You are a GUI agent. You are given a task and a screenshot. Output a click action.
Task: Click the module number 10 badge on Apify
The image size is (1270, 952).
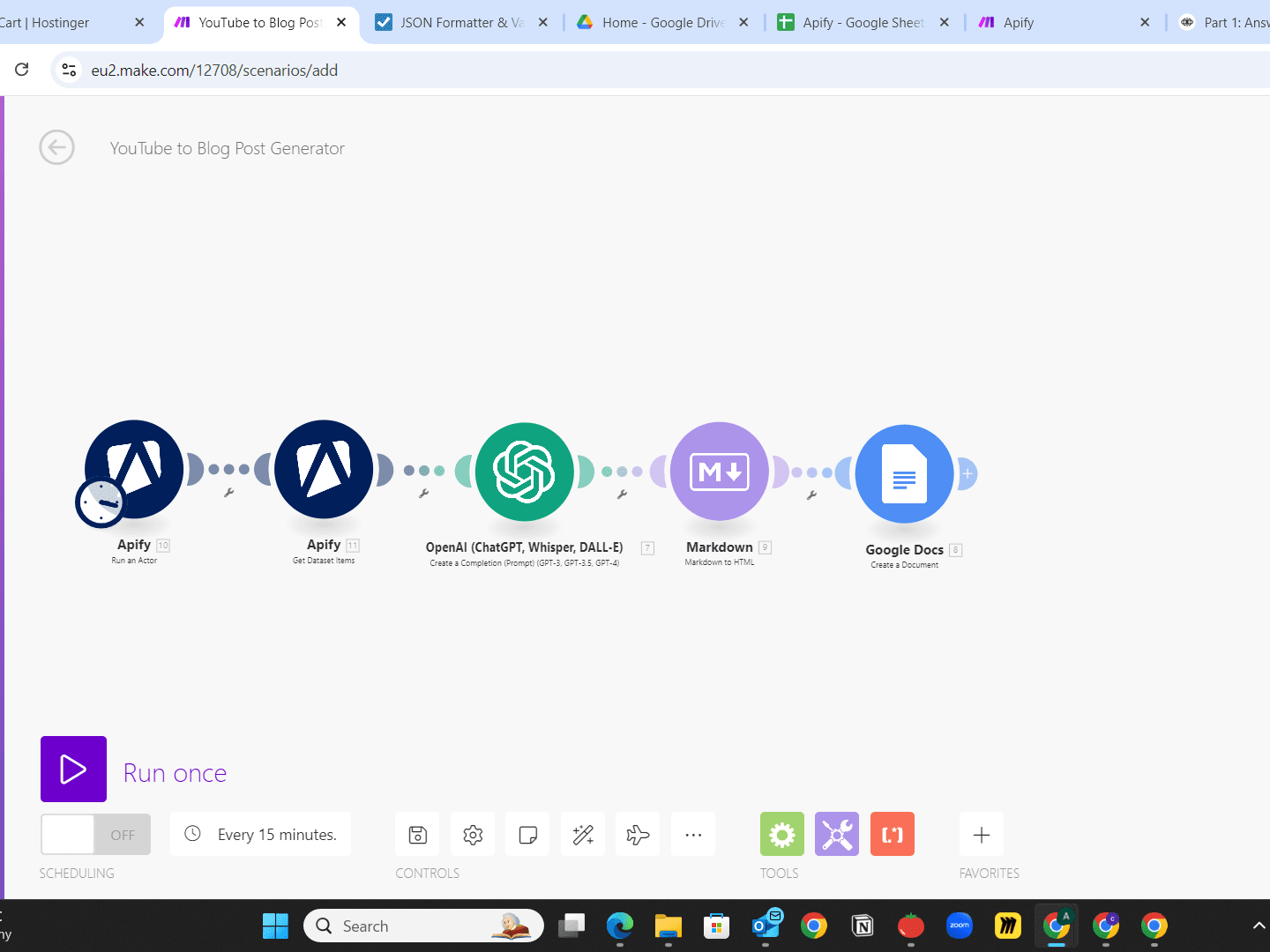(x=163, y=546)
